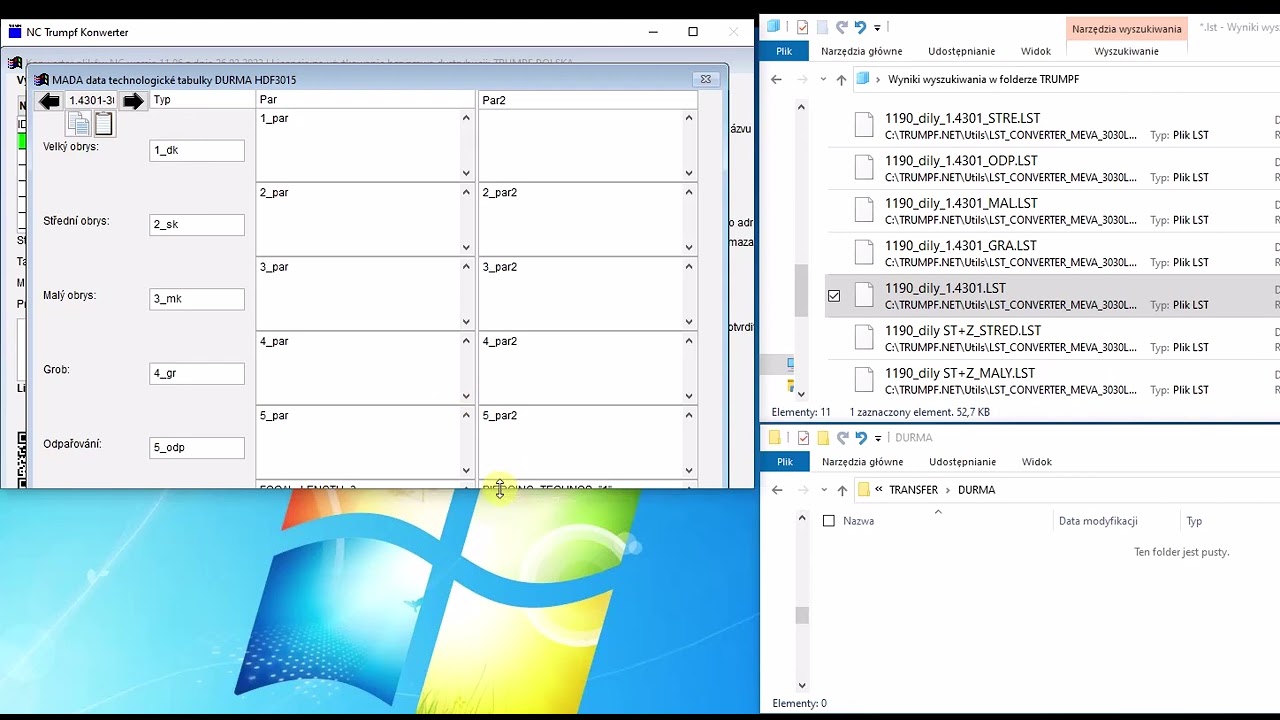Click the breadcrumb chevron before Wyniki wyszukiwania
The image size is (1280, 720).
[x=878, y=79]
